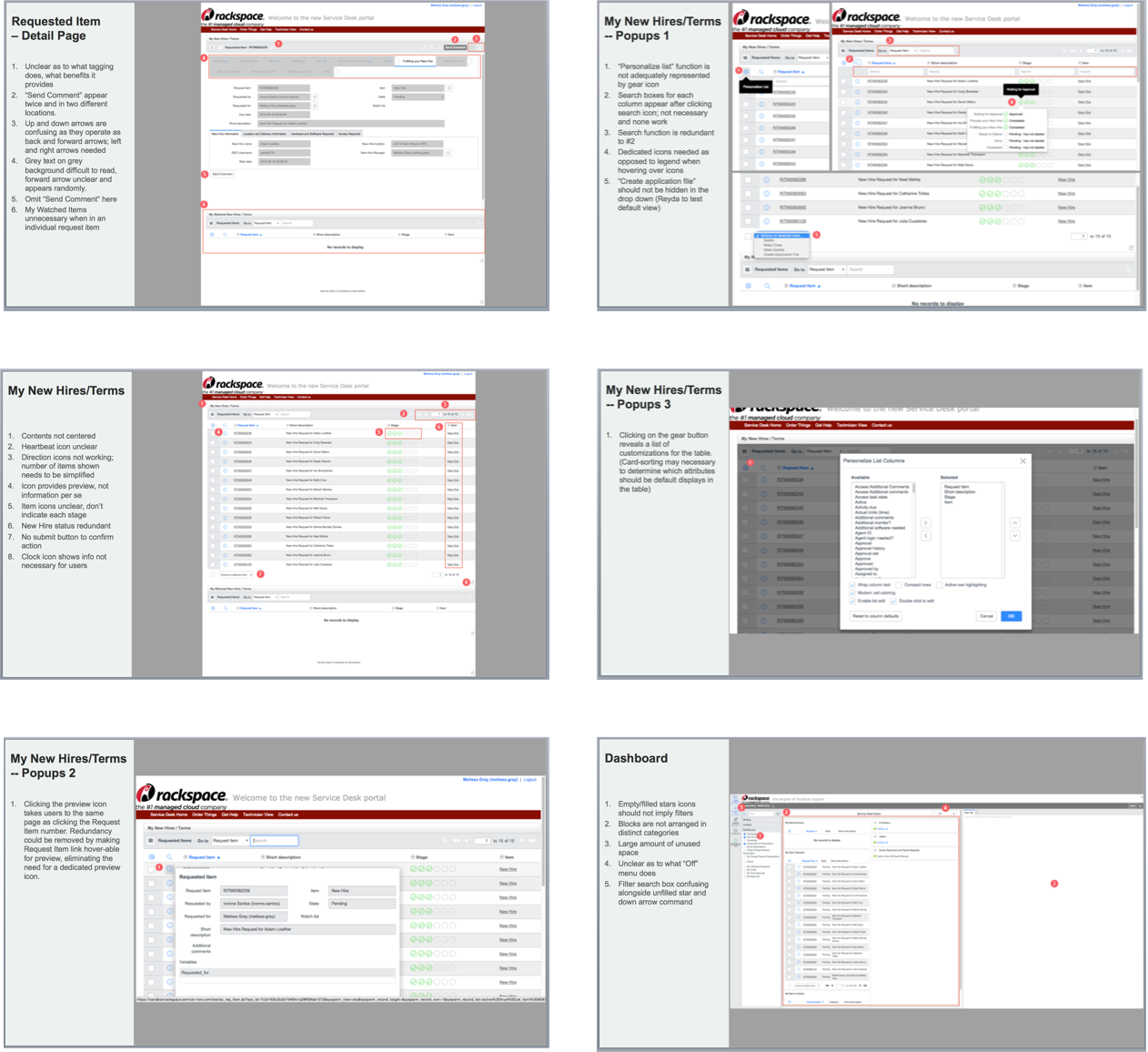1148x1052 pixels.
Task: Toggle the Modern cell coloring checkbox
Action: [x=852, y=593]
